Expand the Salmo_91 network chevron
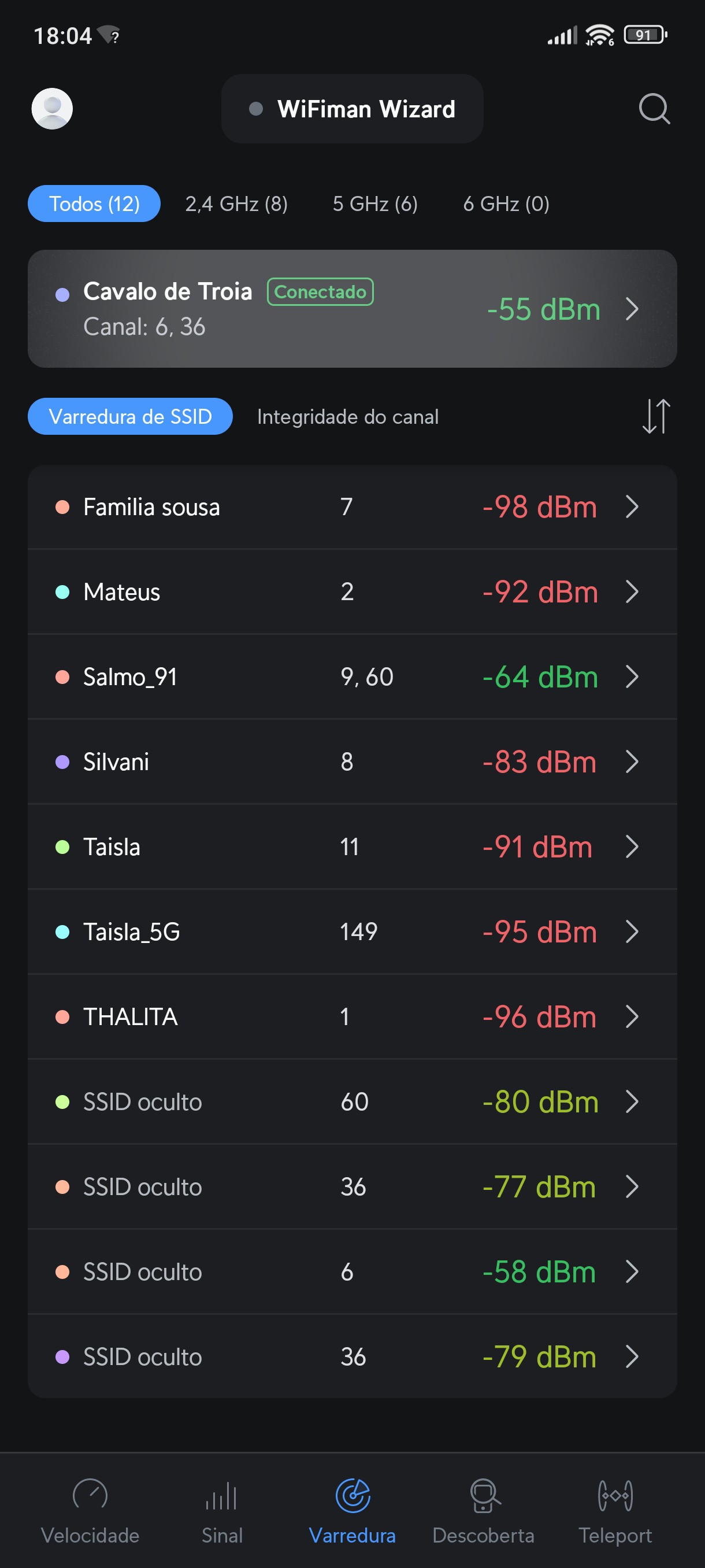The height and width of the screenshot is (1568, 705). coord(632,677)
